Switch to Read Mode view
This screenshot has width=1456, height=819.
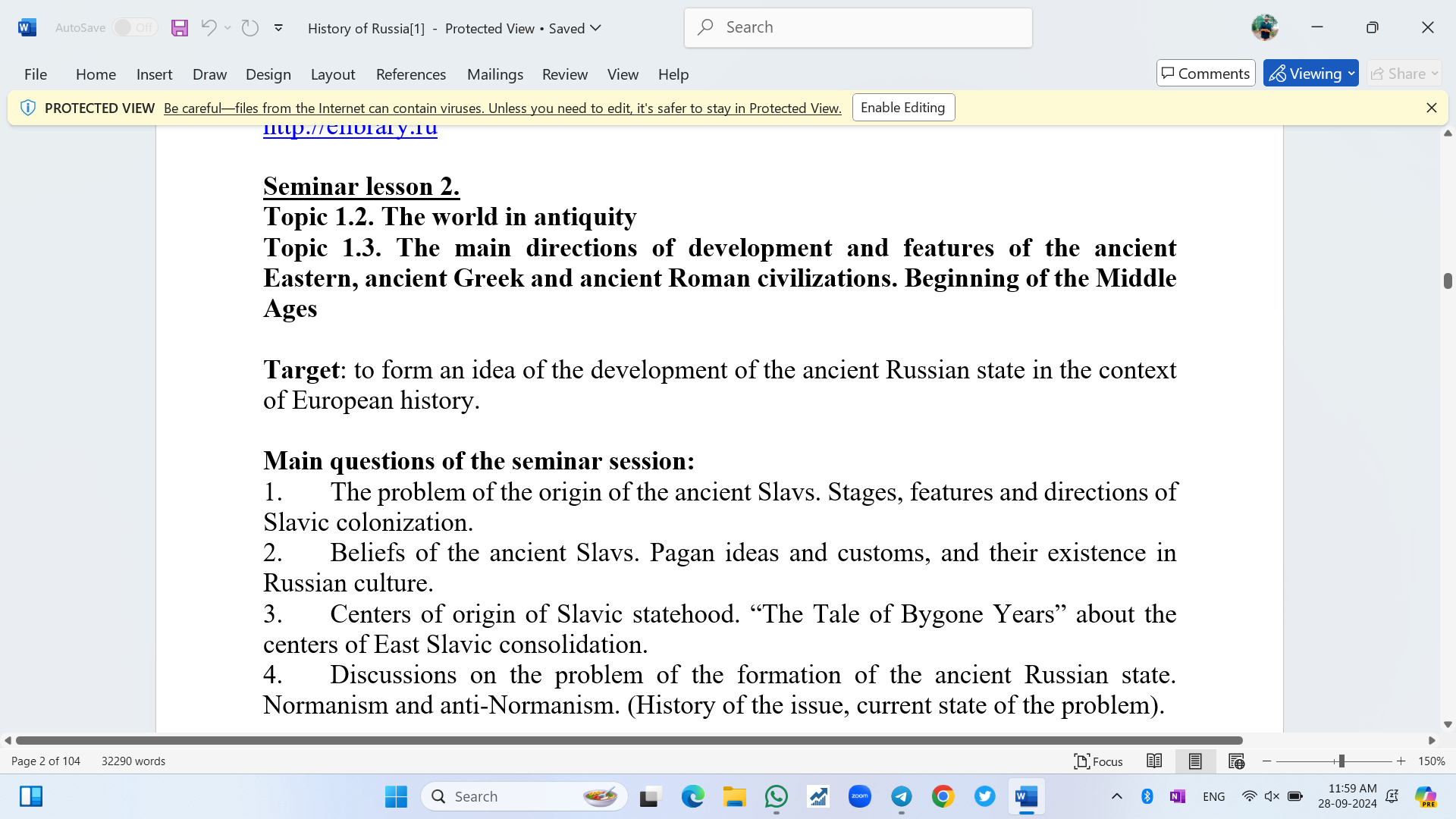click(x=1154, y=761)
